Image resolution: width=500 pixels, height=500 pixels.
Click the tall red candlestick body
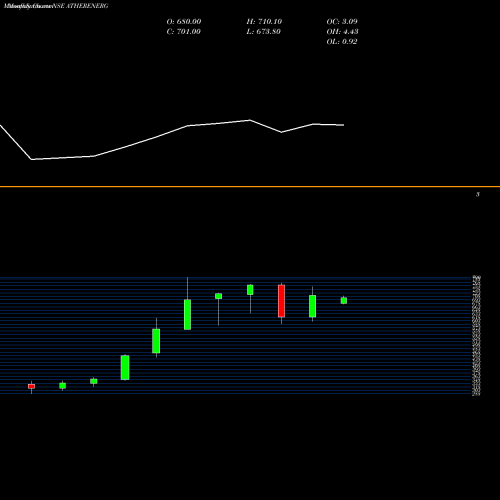click(281, 301)
